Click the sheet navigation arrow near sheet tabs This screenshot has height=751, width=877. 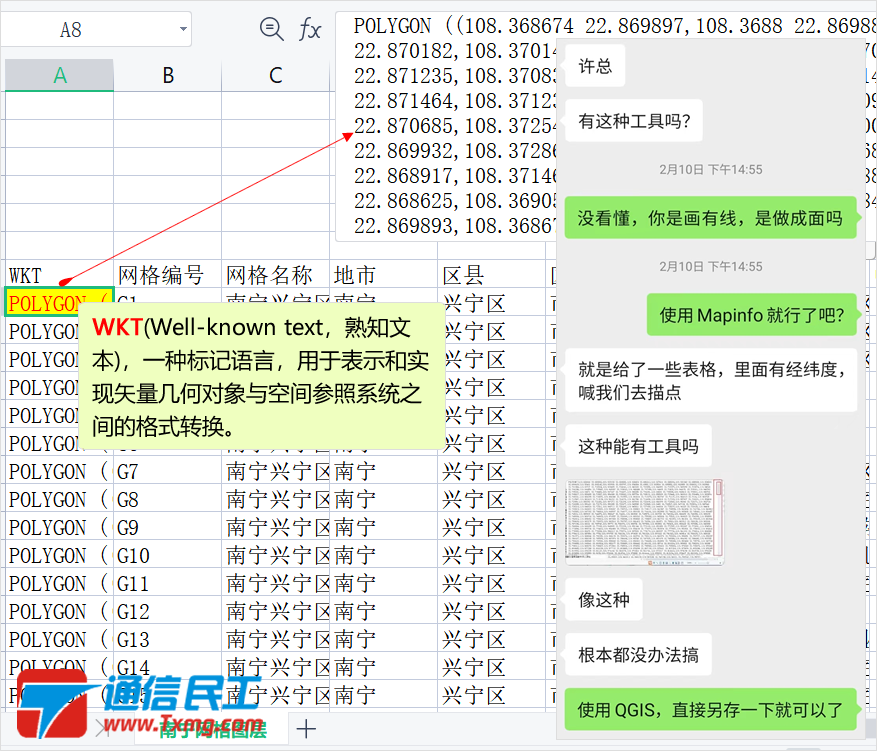click(101, 729)
